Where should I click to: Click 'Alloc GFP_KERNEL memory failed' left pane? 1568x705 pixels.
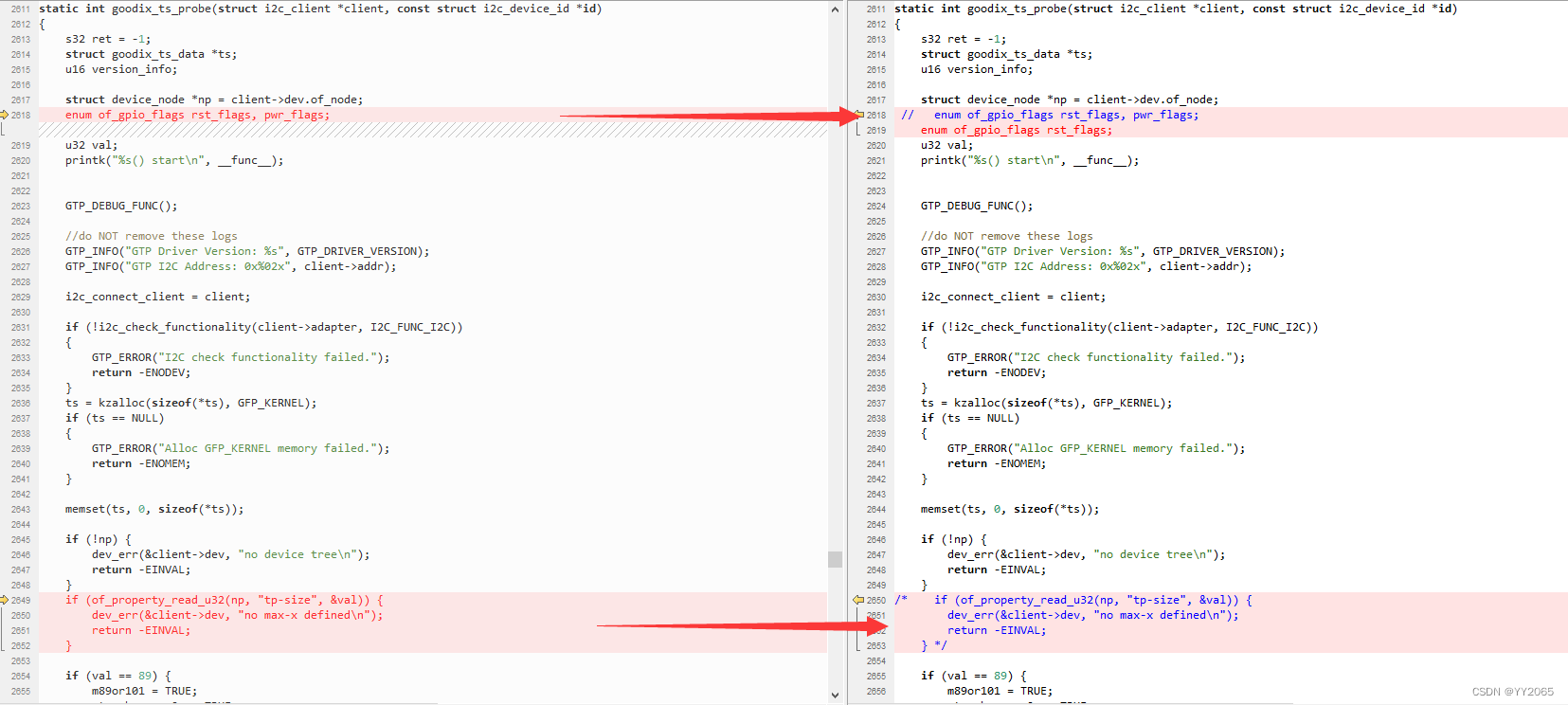(241, 448)
